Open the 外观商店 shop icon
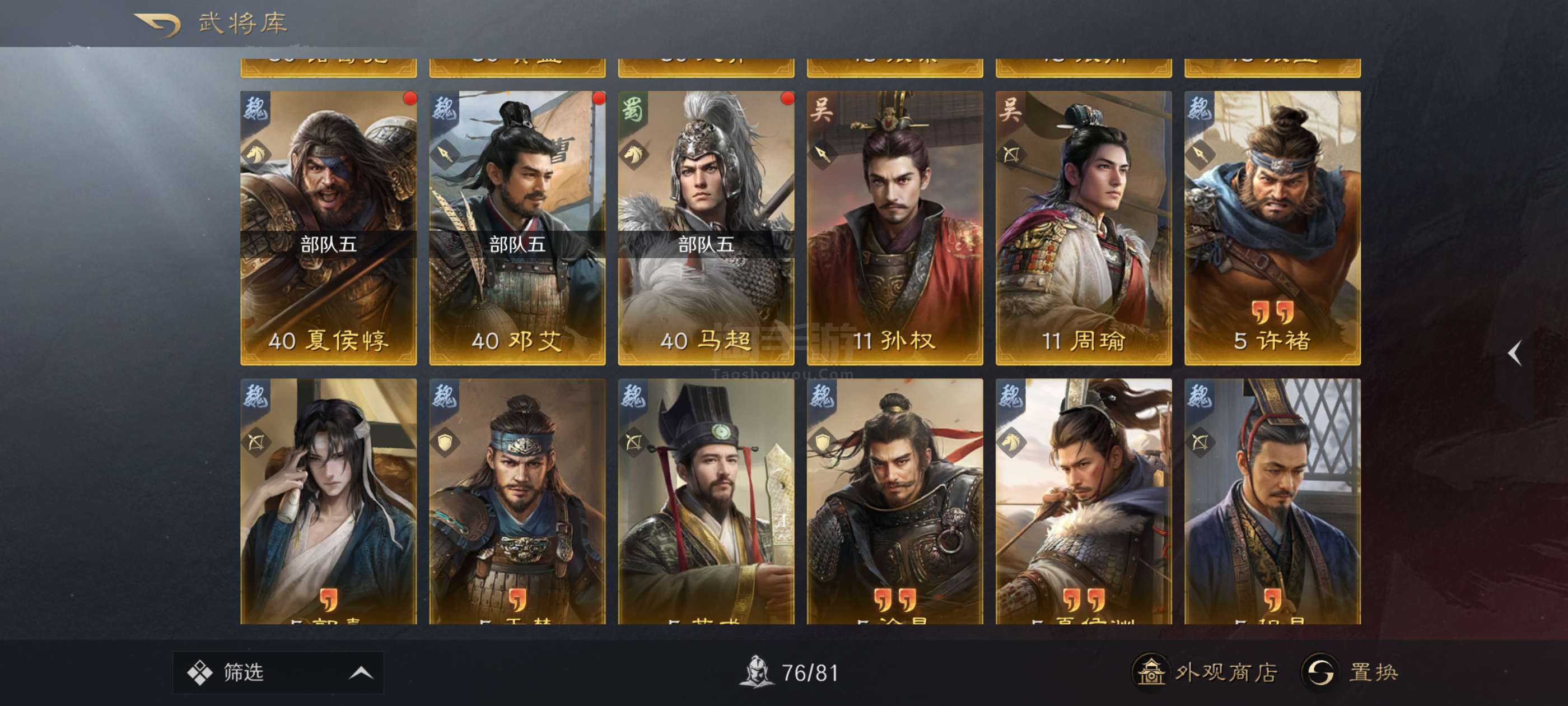 [x=1150, y=672]
